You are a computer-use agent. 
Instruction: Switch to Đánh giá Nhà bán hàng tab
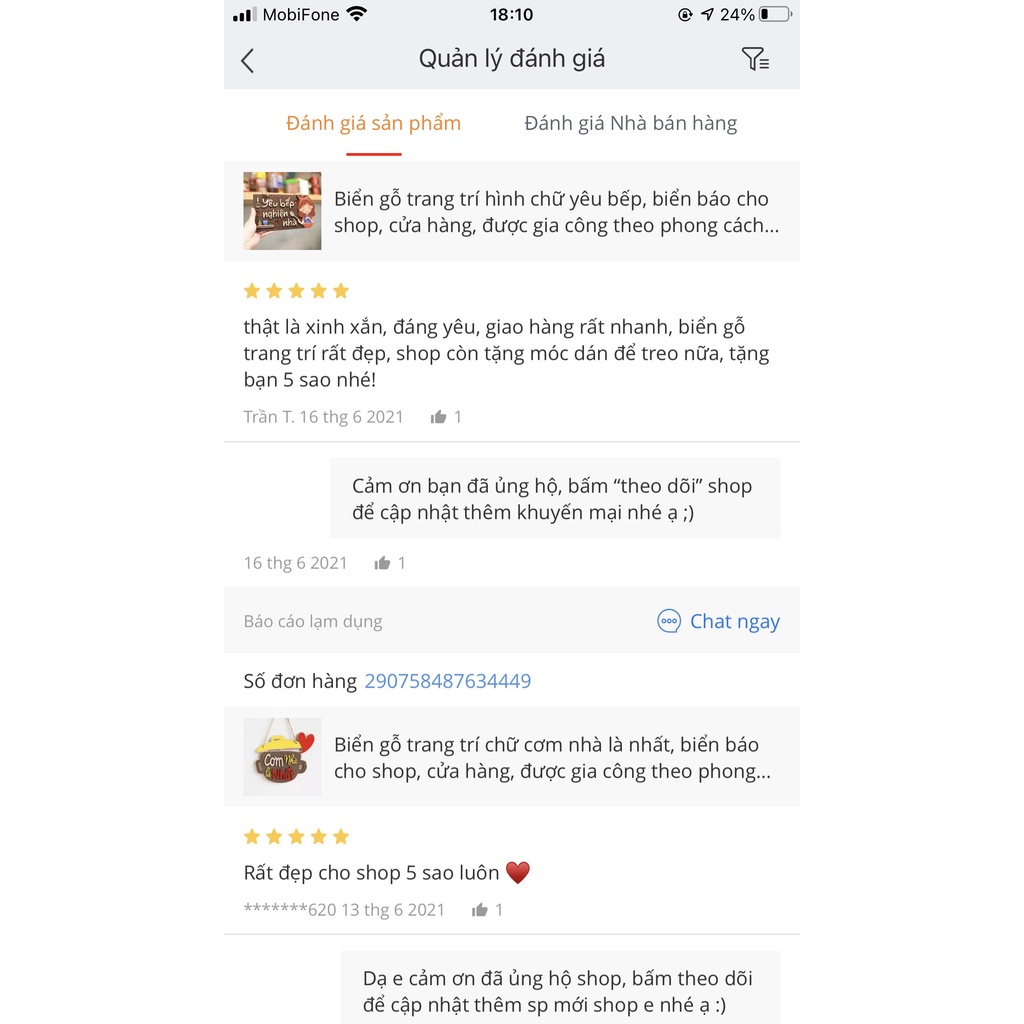(630, 123)
